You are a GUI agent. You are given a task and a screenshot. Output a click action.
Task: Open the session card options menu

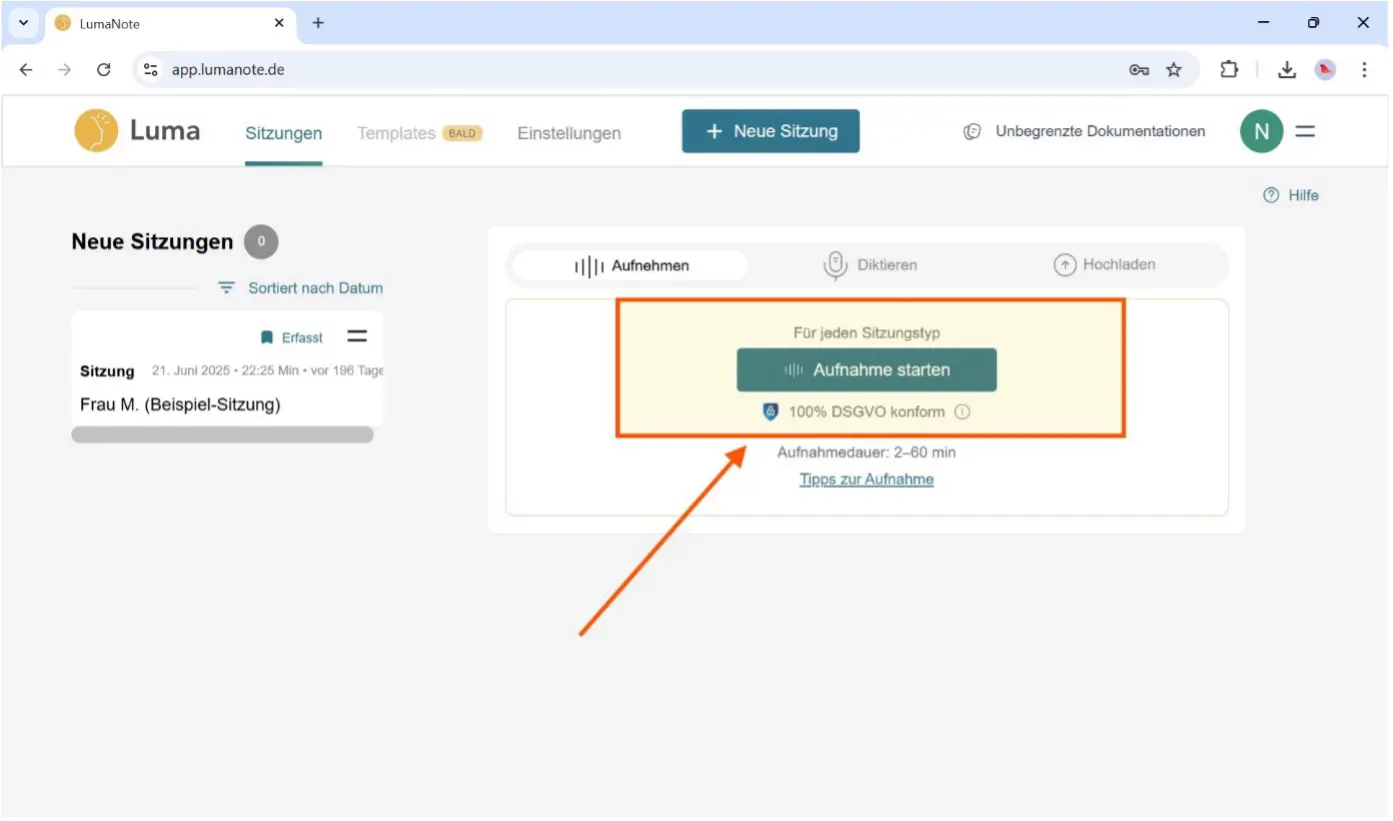(x=357, y=337)
